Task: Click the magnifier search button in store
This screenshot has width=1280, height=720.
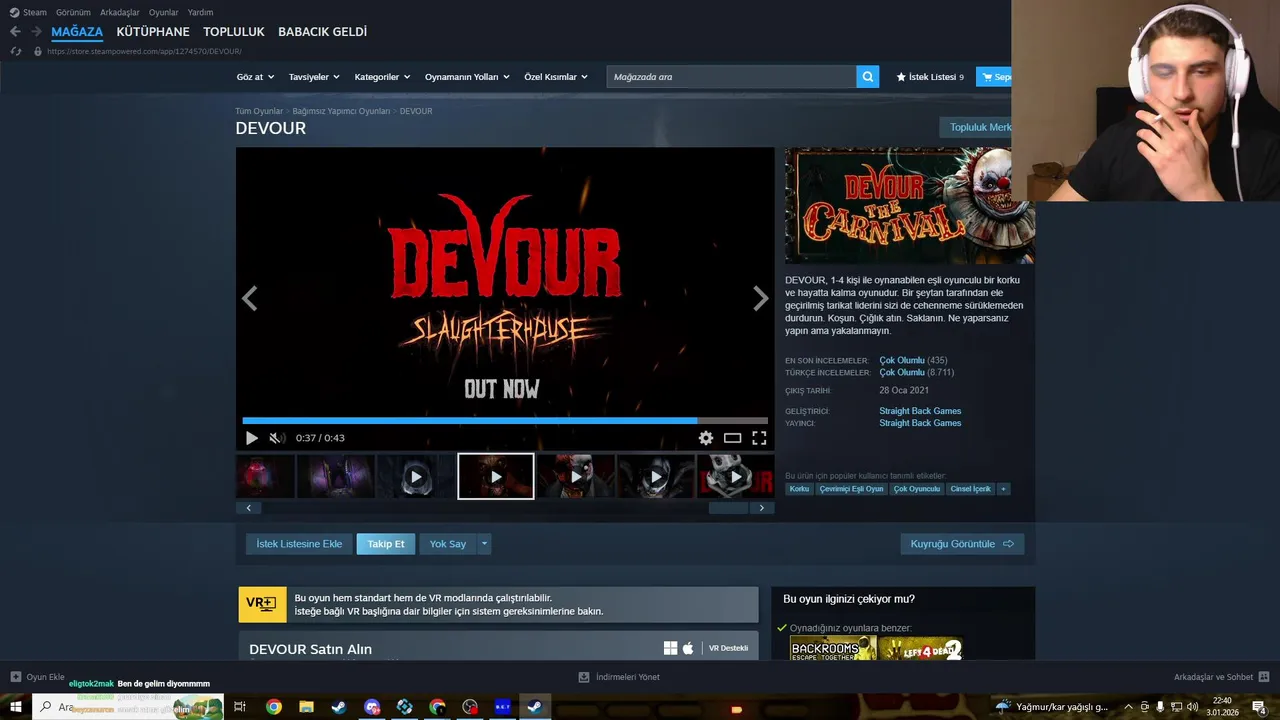Action: coord(868,77)
